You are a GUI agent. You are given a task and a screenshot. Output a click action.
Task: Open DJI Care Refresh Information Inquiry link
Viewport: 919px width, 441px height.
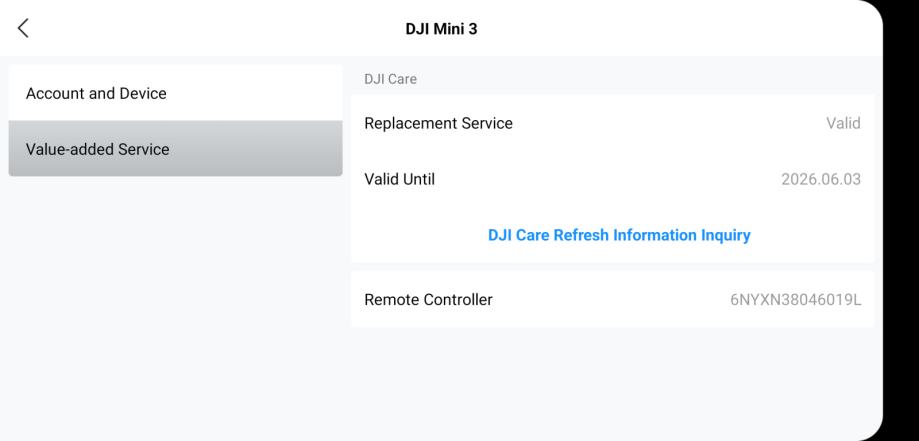619,235
